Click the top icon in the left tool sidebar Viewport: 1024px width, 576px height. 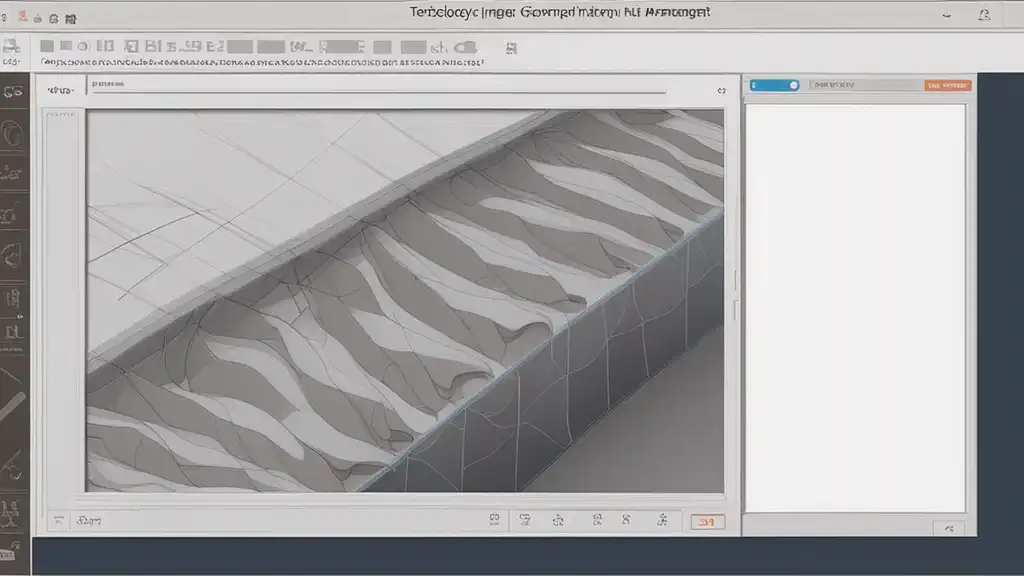13,92
